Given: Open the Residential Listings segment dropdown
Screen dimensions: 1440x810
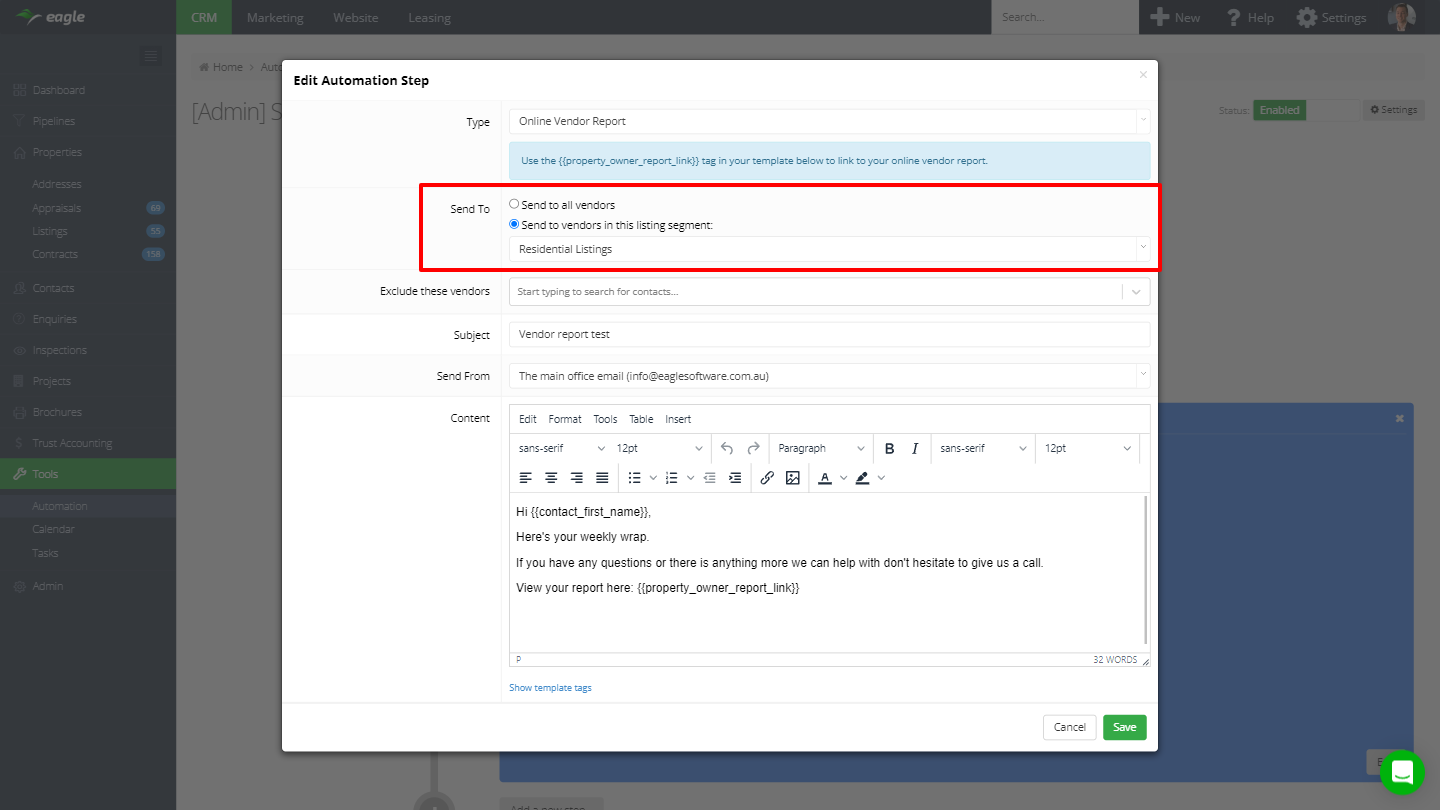Looking at the screenshot, I should click(x=829, y=249).
